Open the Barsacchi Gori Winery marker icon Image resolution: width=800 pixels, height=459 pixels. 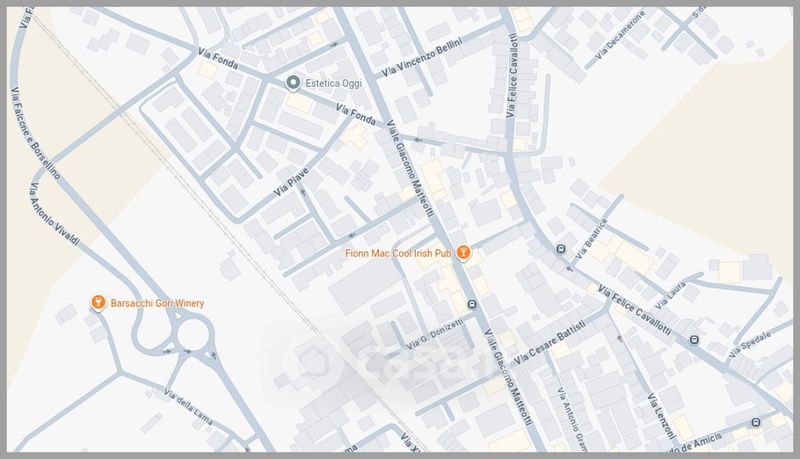(98, 302)
